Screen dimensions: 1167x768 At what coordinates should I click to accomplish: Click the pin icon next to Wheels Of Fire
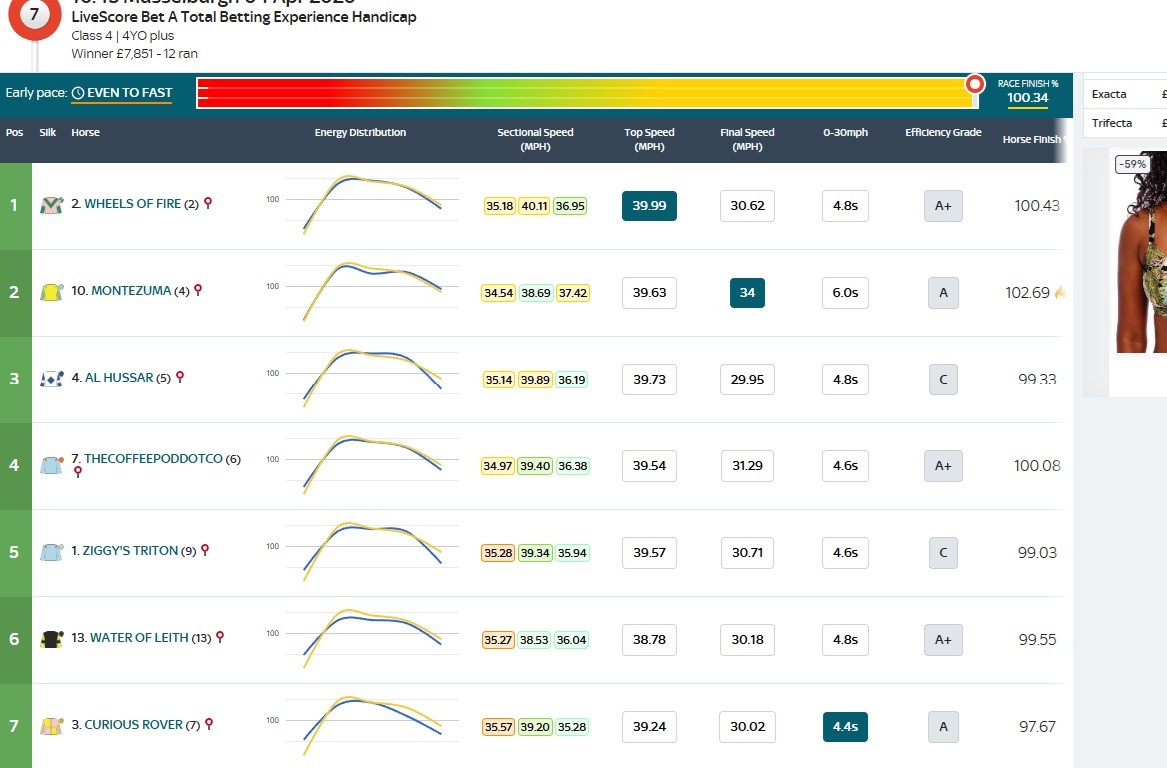(208, 203)
